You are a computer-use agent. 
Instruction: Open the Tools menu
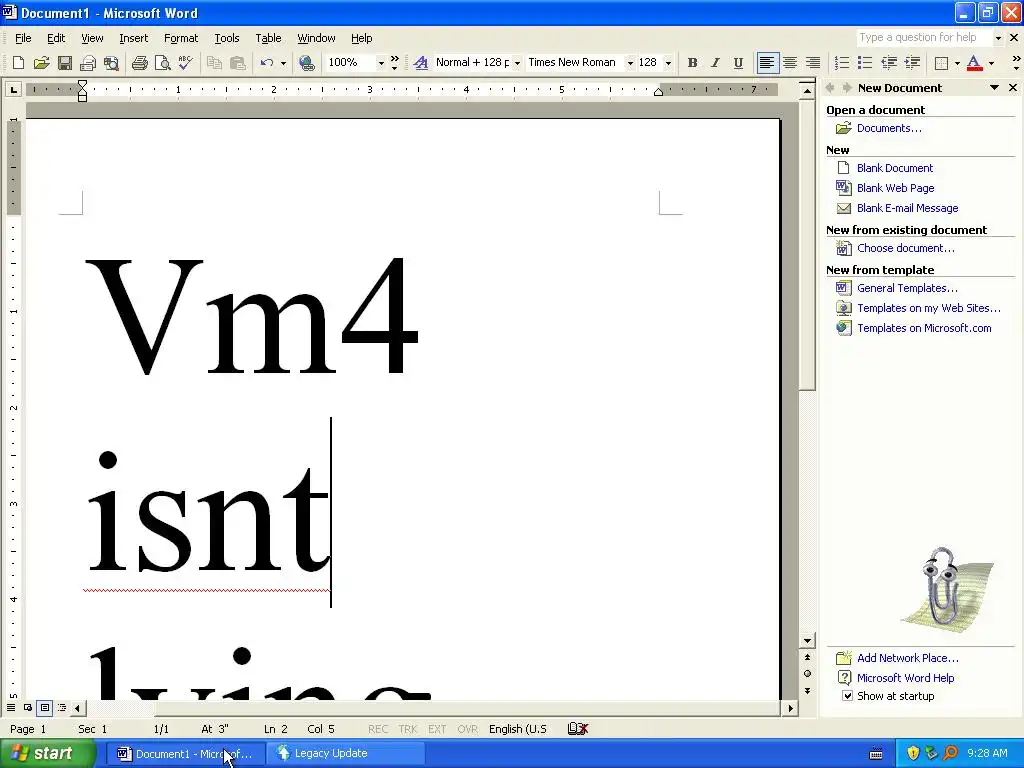pos(227,38)
